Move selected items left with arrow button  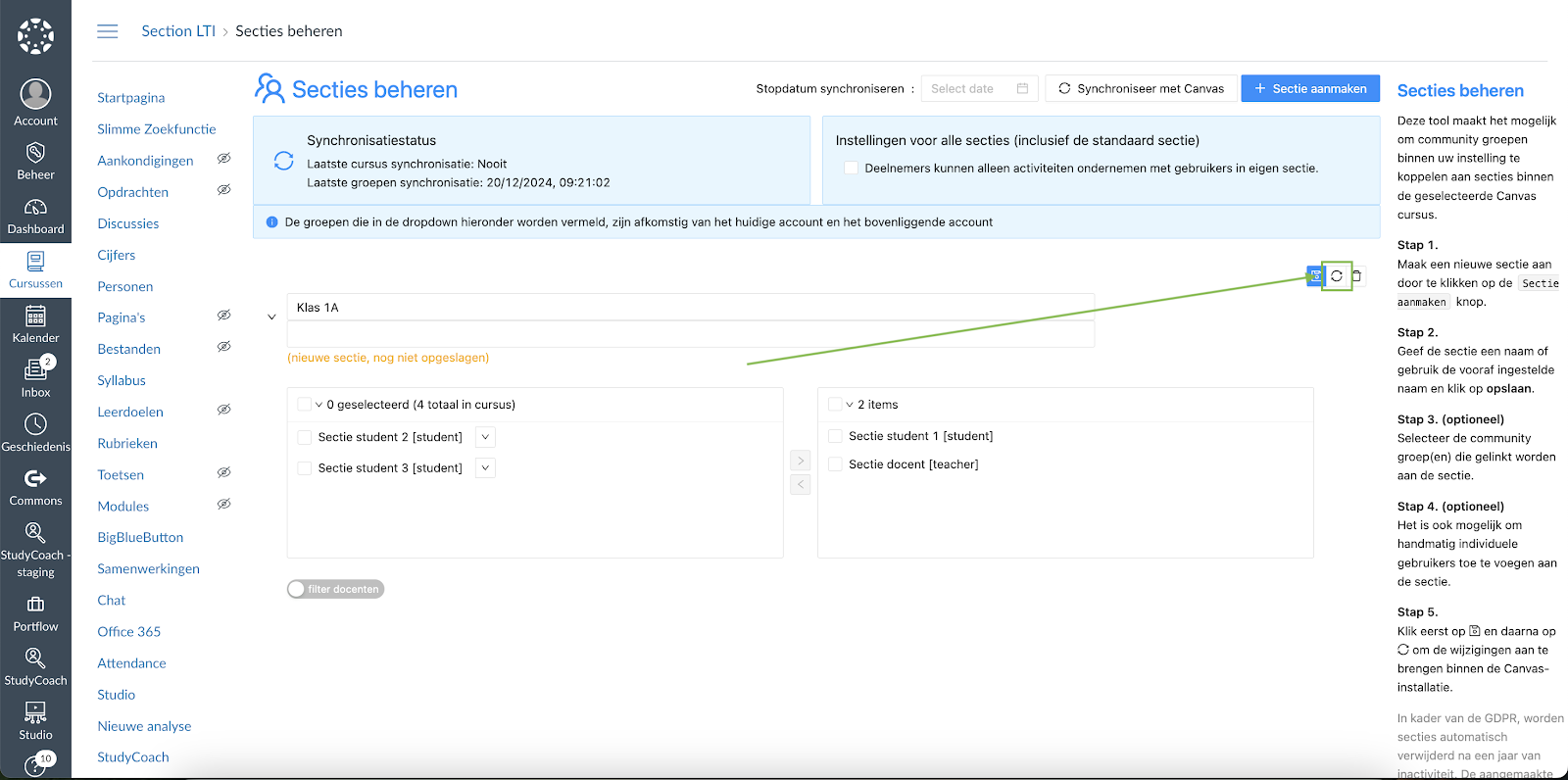point(801,484)
